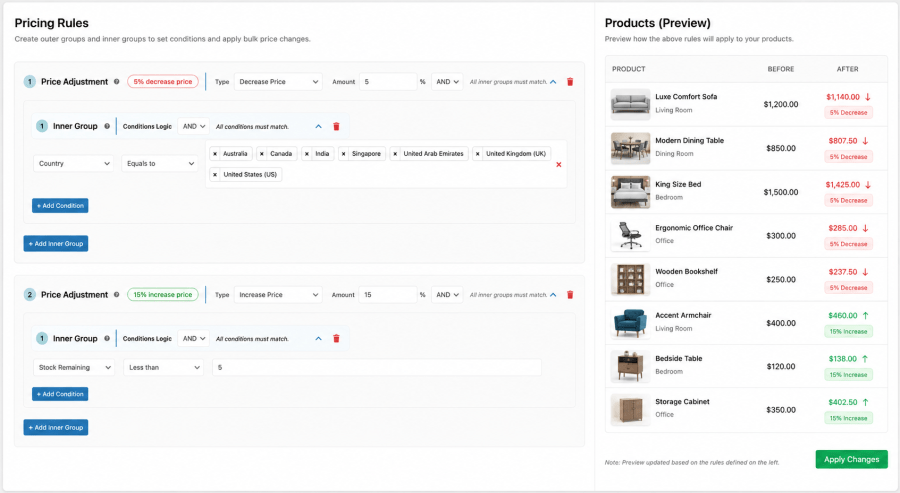900x493 pixels.
Task: Click the stock value field containing 5
Action: [377, 367]
